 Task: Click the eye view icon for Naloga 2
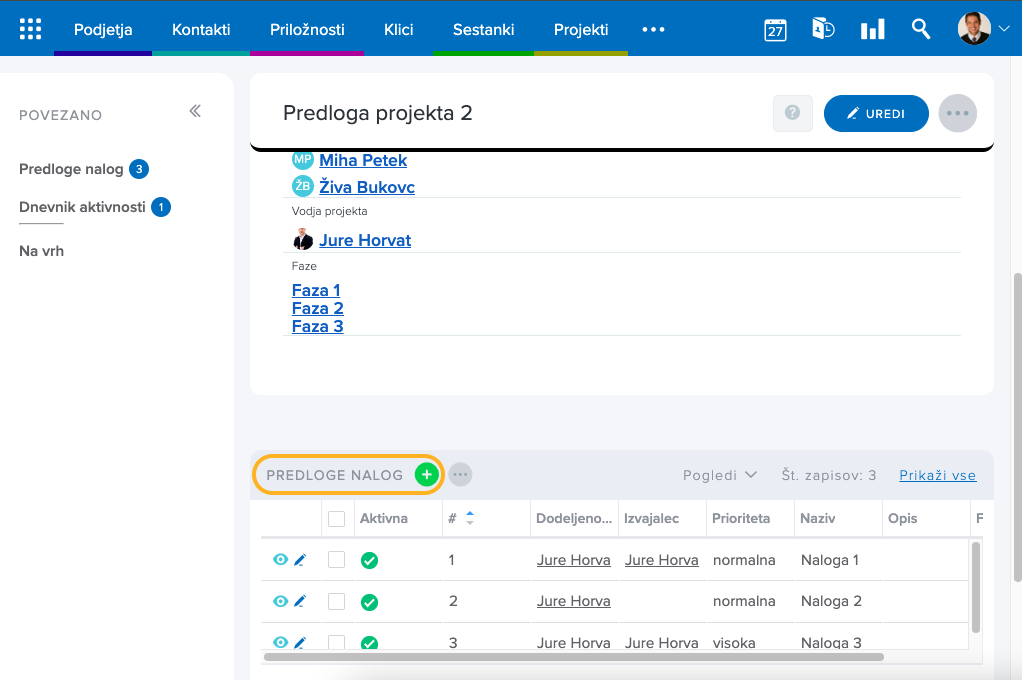pyautogui.click(x=280, y=601)
